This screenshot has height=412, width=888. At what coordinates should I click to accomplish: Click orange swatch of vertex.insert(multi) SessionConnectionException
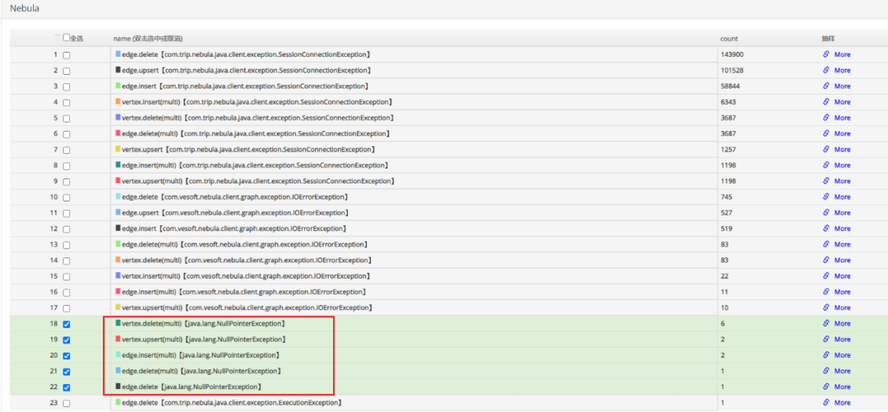click(x=118, y=102)
